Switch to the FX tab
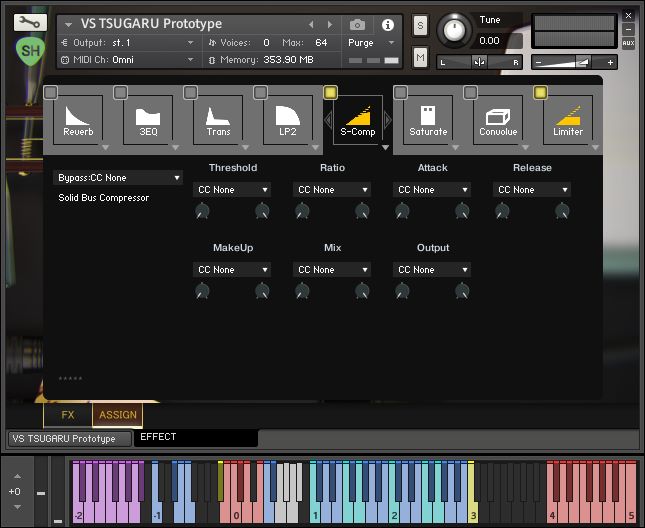Screen dimensions: 645x528 [68, 414]
